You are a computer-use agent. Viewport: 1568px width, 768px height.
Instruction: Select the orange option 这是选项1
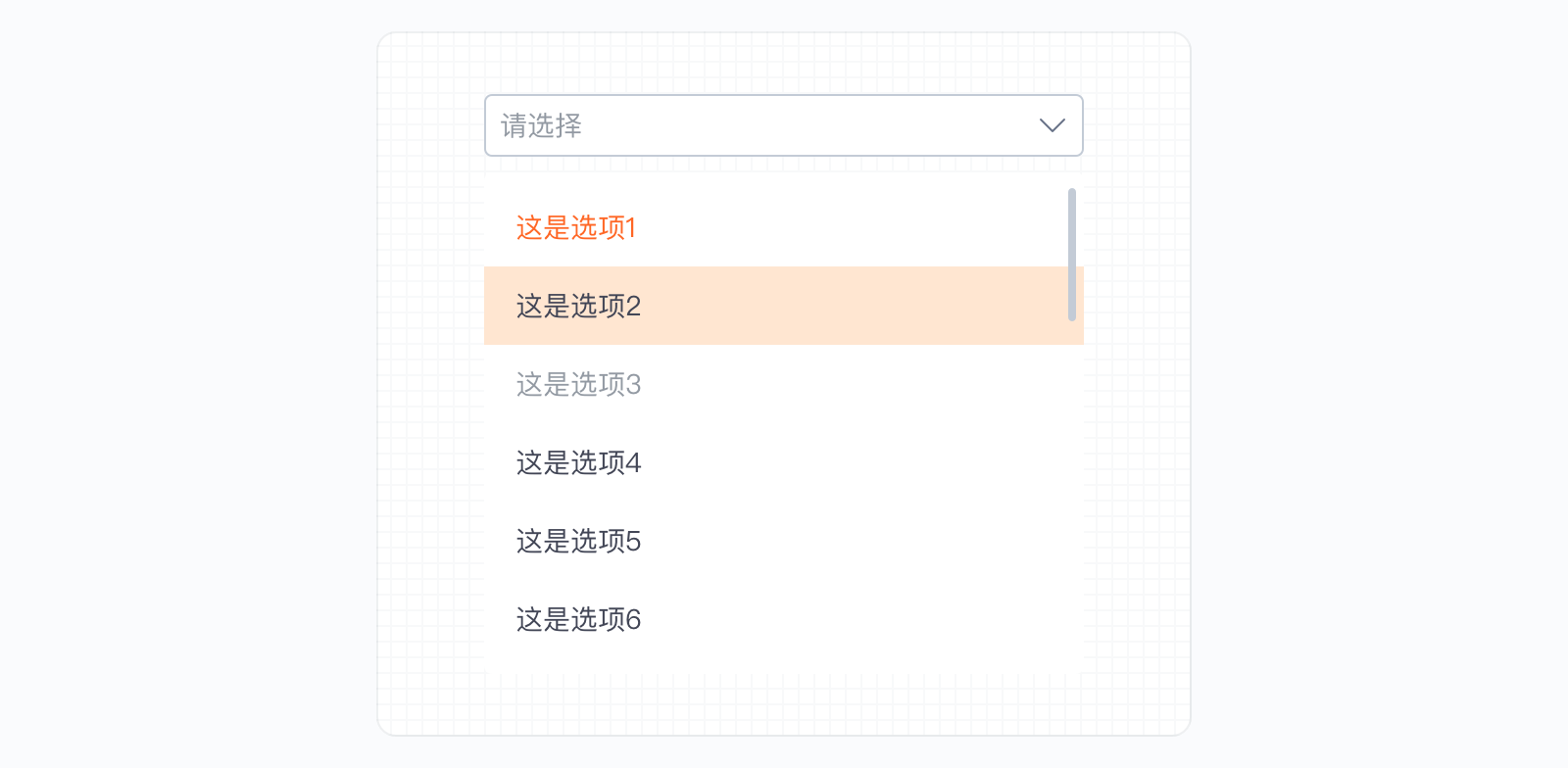pos(576,227)
